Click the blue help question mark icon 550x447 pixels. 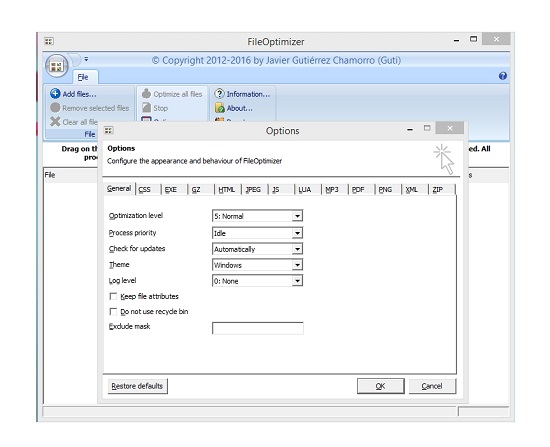503,76
